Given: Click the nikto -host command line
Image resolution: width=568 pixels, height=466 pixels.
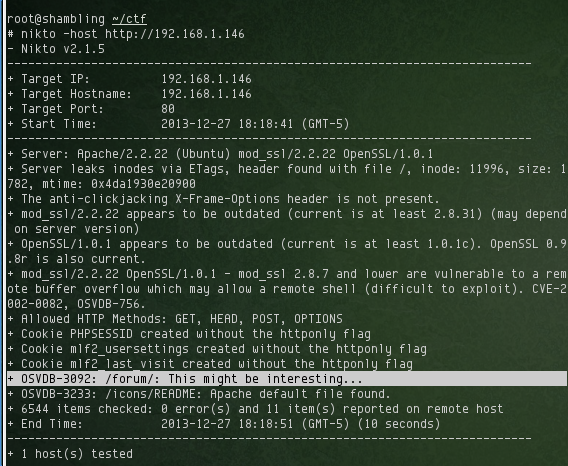Looking at the screenshot, I should pos(126,34).
